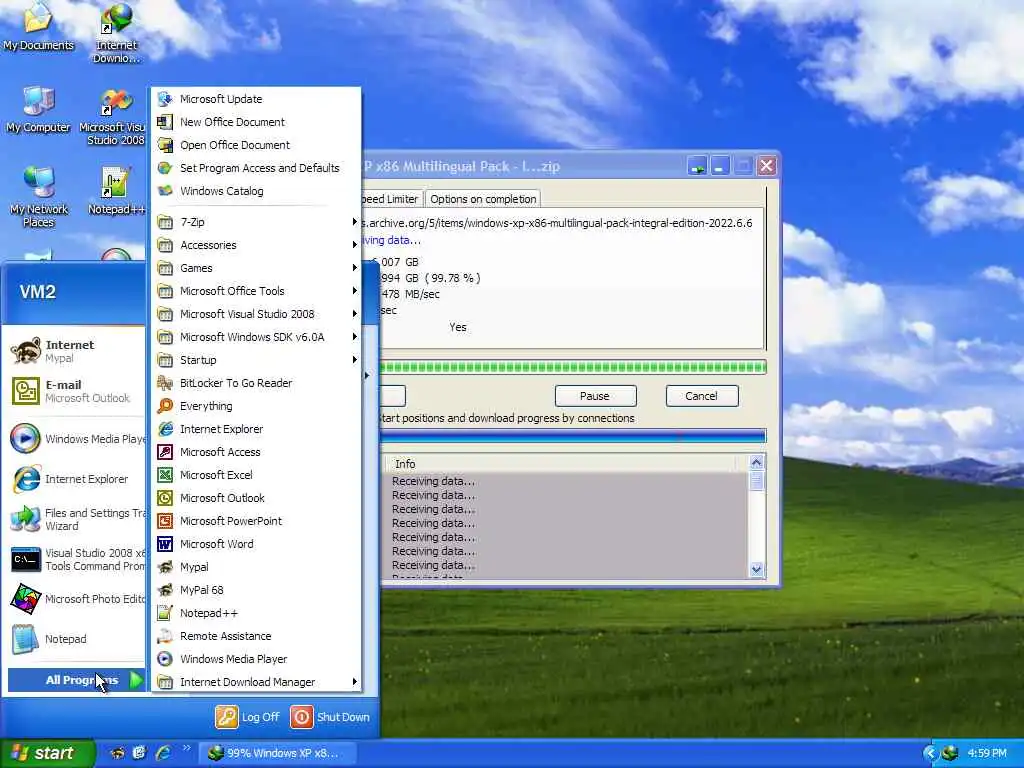Start the Everything search program

256,406
